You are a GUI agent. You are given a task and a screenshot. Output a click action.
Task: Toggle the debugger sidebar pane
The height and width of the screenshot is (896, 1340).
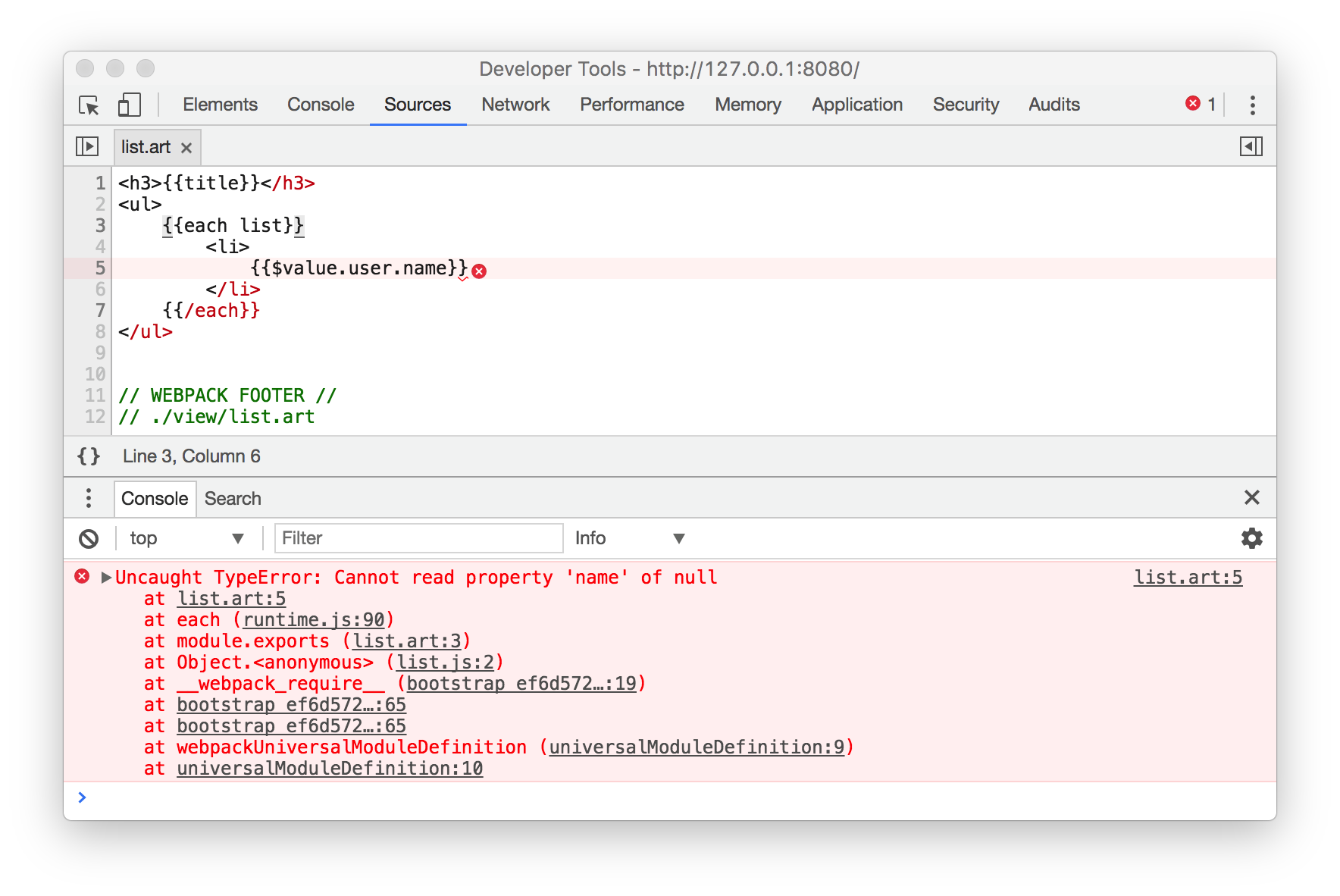point(1251,146)
